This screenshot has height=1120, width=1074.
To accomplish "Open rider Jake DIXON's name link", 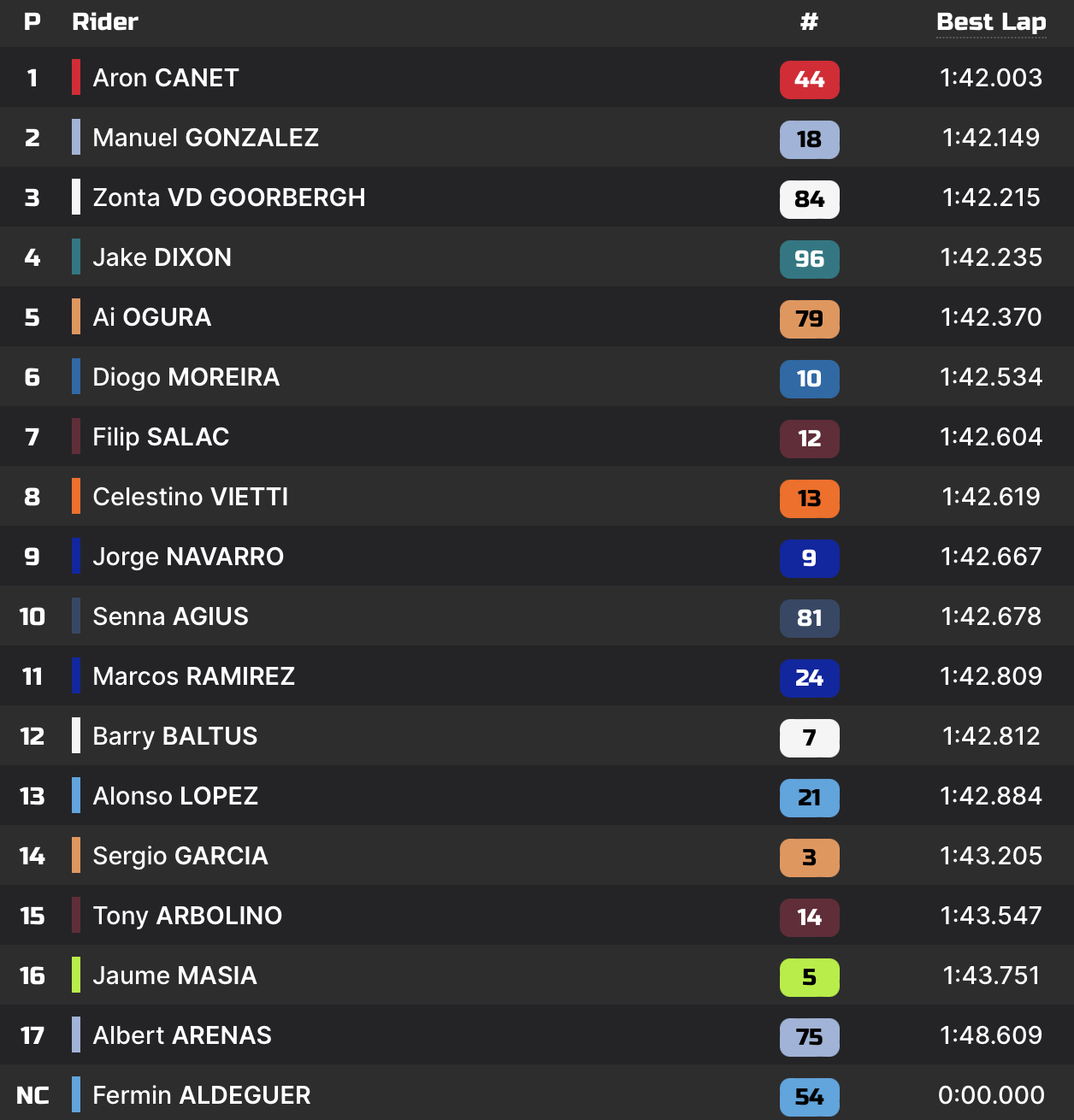I will tap(162, 257).
